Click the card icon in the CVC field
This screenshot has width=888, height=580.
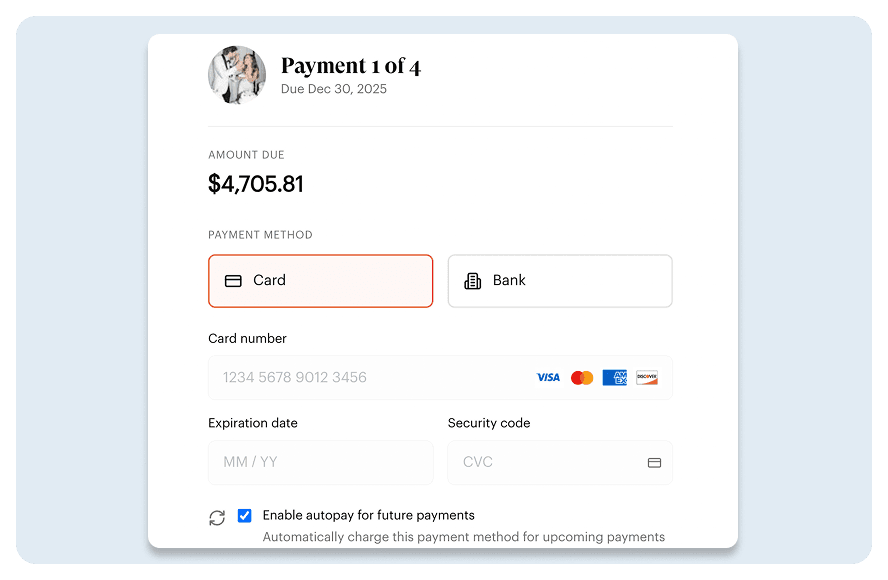click(x=655, y=462)
